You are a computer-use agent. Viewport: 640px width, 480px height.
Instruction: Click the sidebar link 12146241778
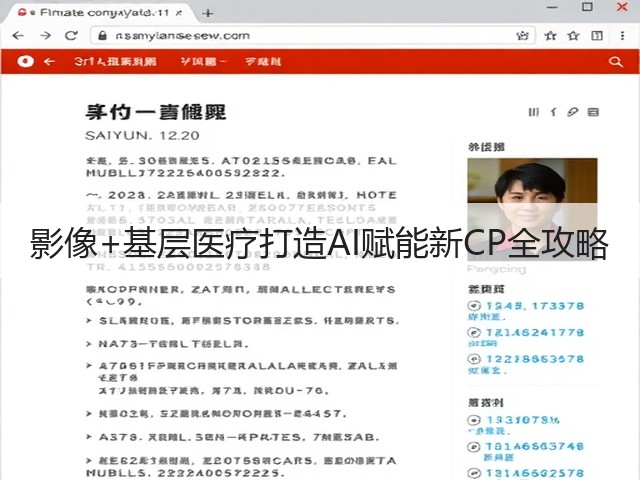[535, 333]
